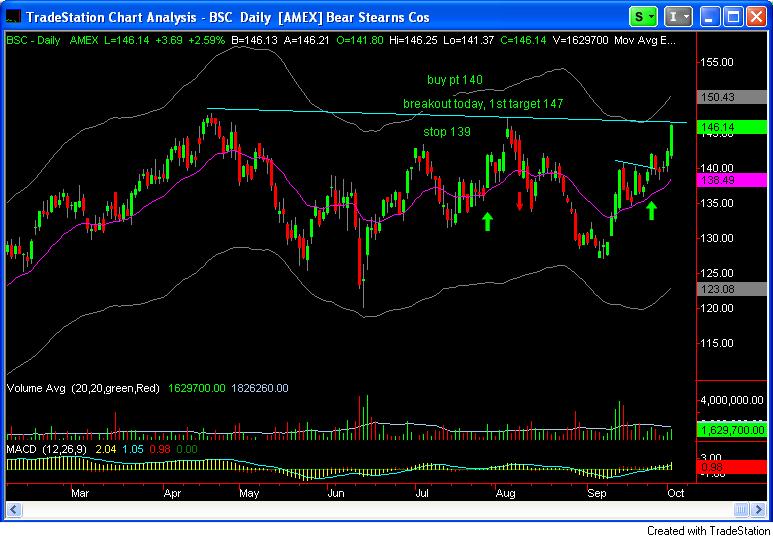Click the TradeStation window icon in title bar

(13, 17)
